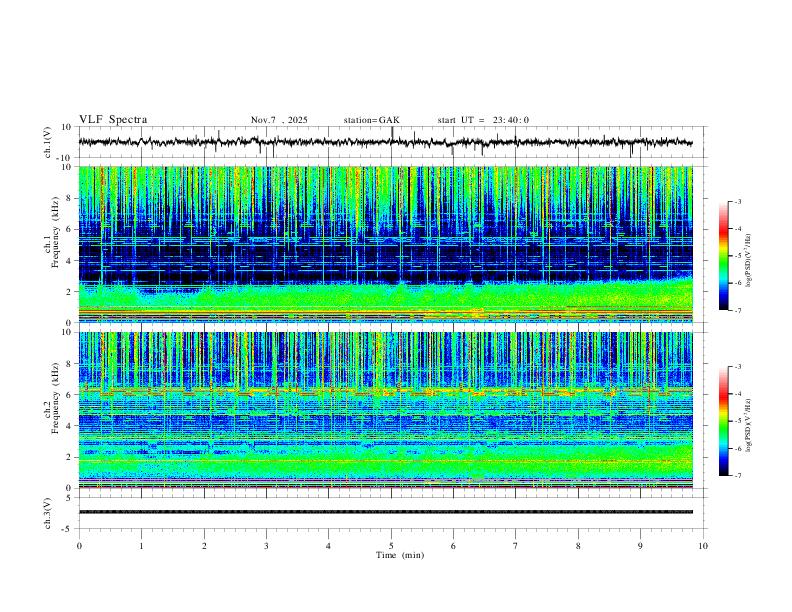Click the '-7' tick on lower colorbar
Screen dimensions: 792x612
[737, 476]
